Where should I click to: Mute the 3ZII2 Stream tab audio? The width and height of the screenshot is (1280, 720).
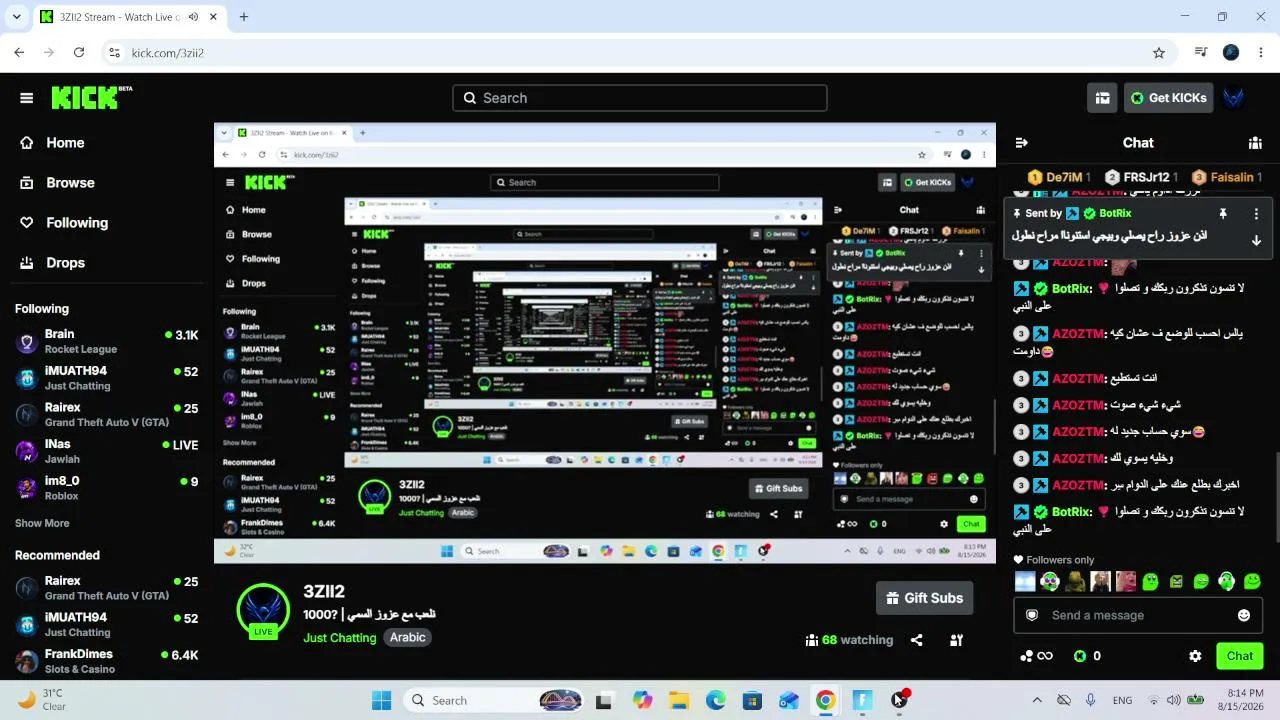click(x=193, y=17)
